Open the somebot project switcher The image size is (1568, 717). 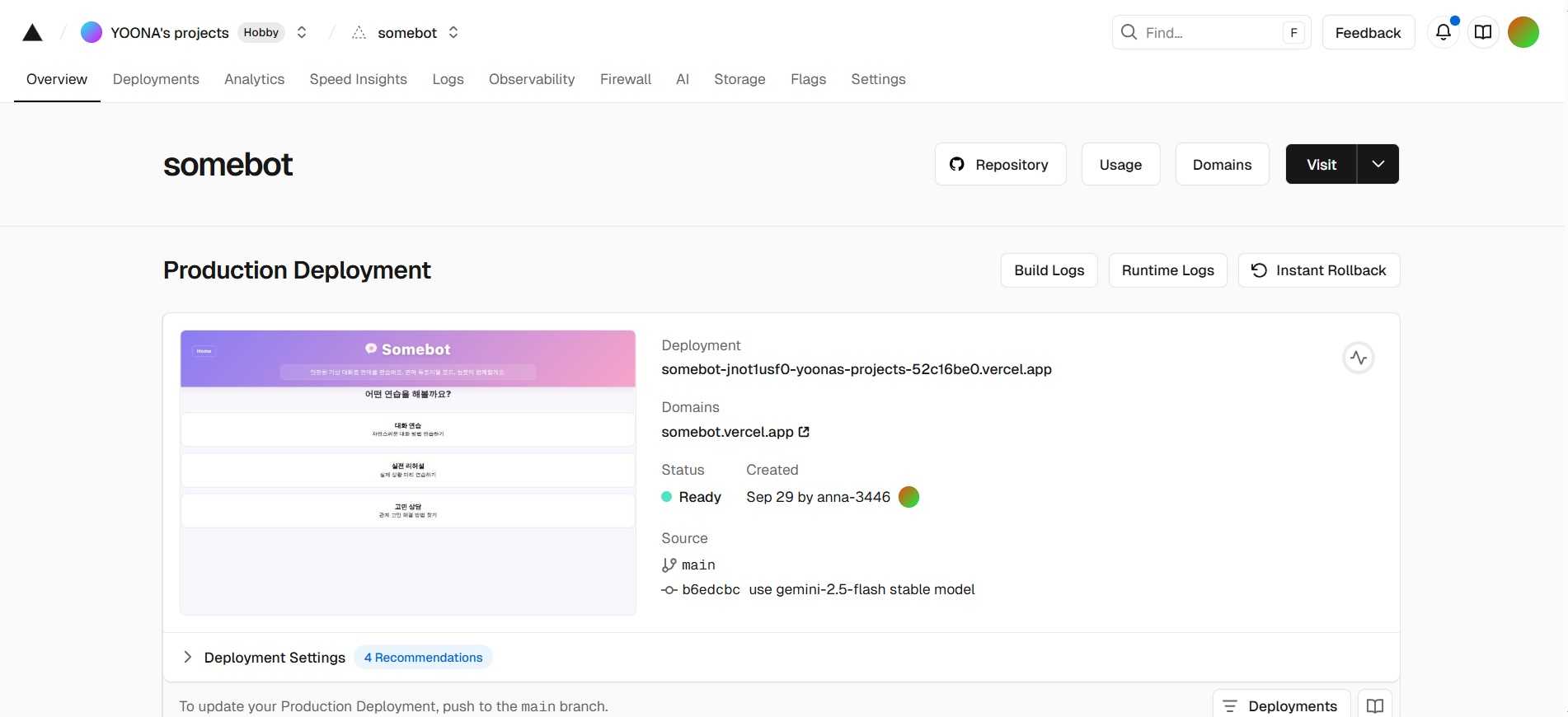[x=453, y=33]
